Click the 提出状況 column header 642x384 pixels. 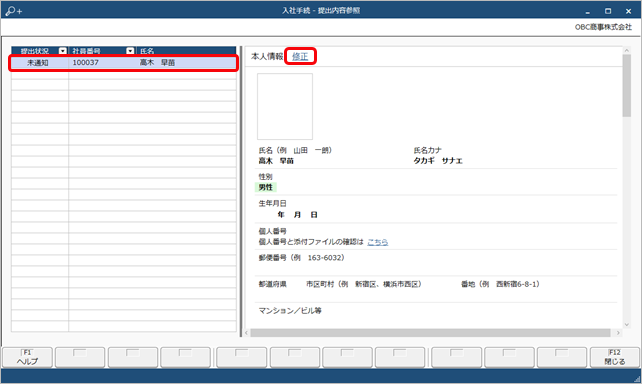35,51
